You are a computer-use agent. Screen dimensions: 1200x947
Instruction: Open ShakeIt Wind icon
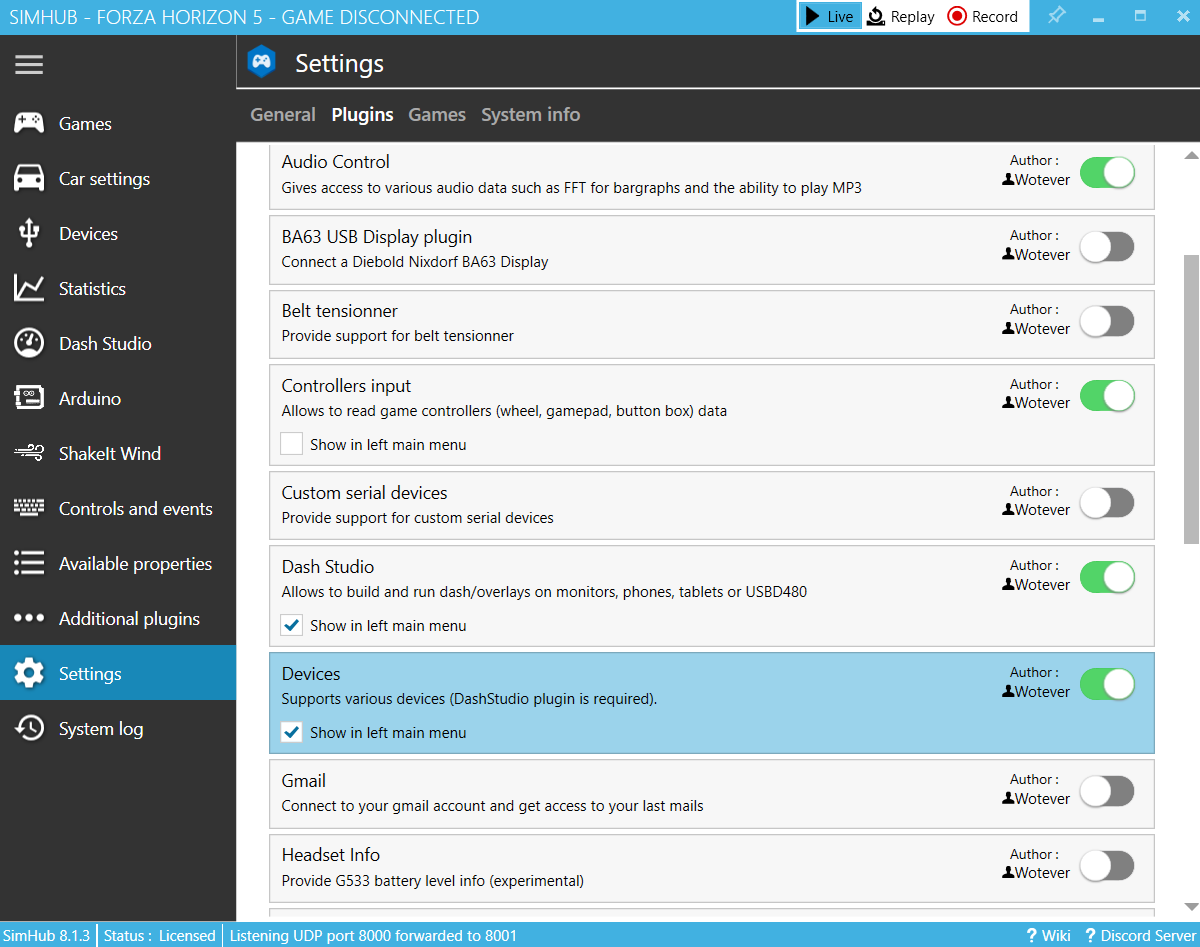(29, 454)
